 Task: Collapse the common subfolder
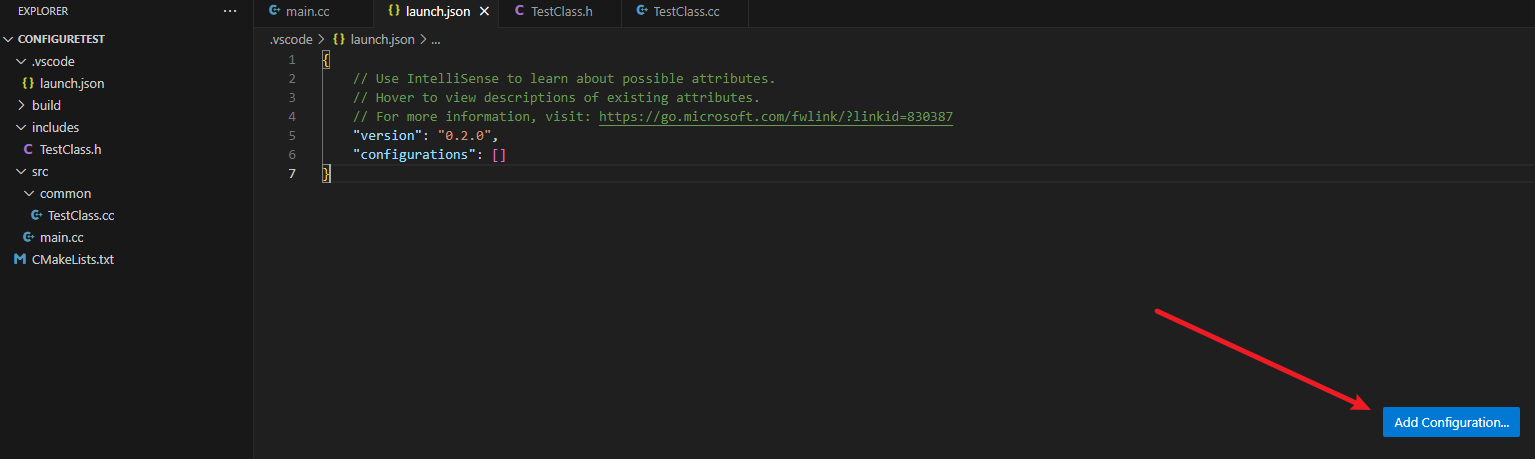point(30,193)
